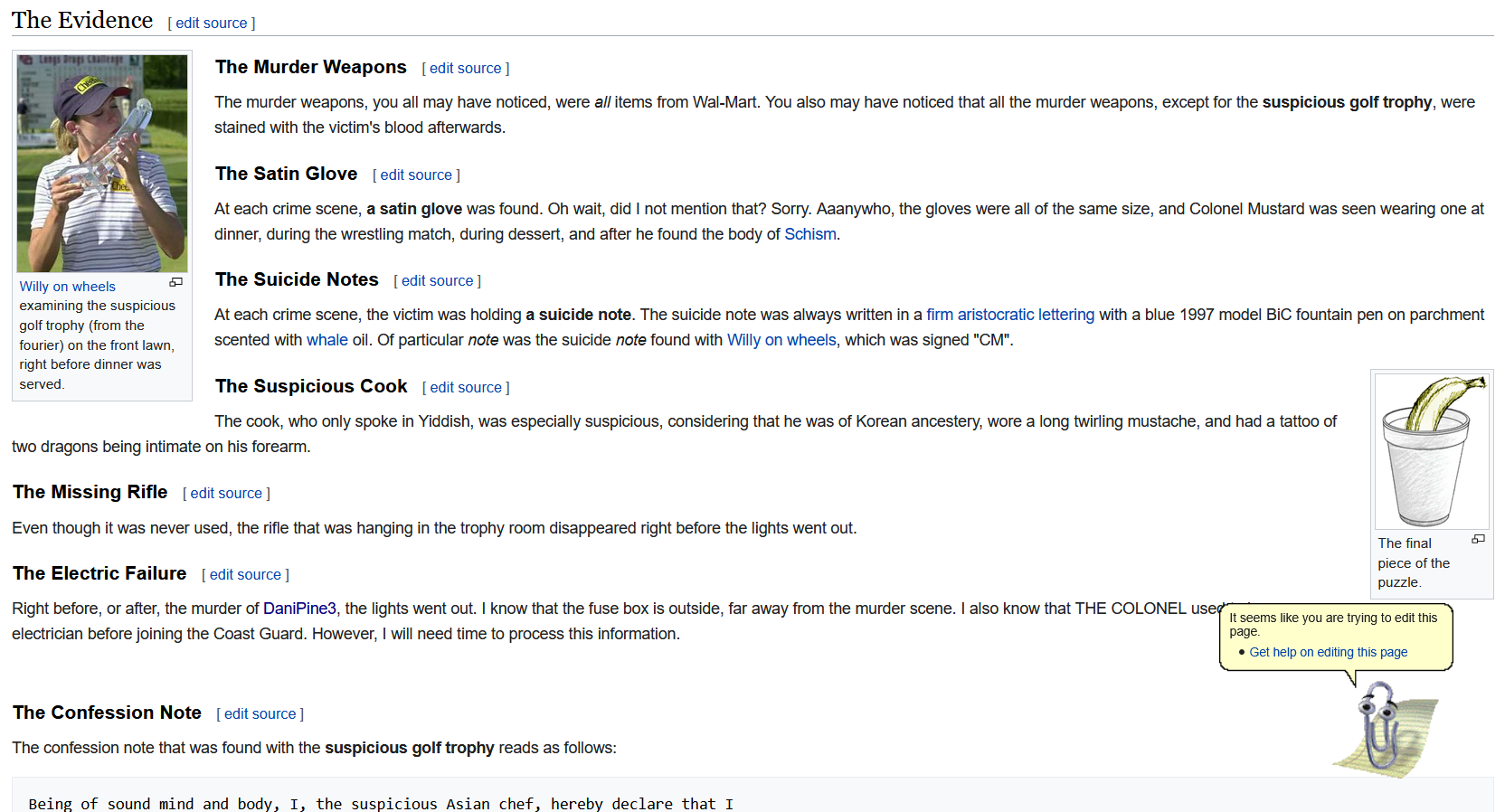Edit source of The Confession Note
The image size is (1505, 812).
[x=260, y=714]
